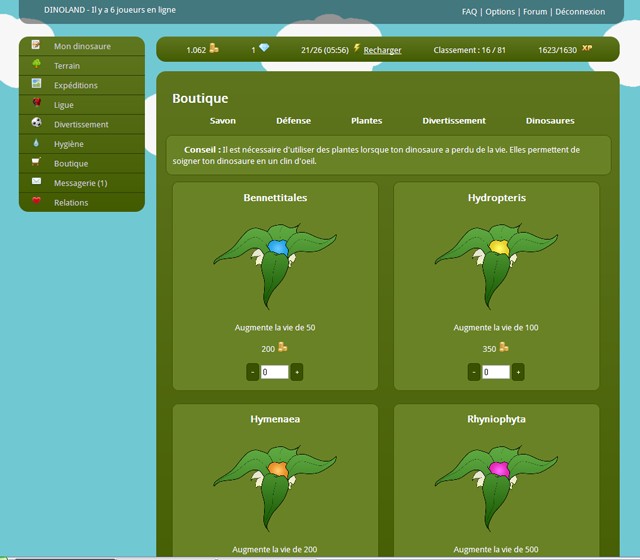
Task: Click the Déconnexion link
Action: pyautogui.click(x=580, y=12)
